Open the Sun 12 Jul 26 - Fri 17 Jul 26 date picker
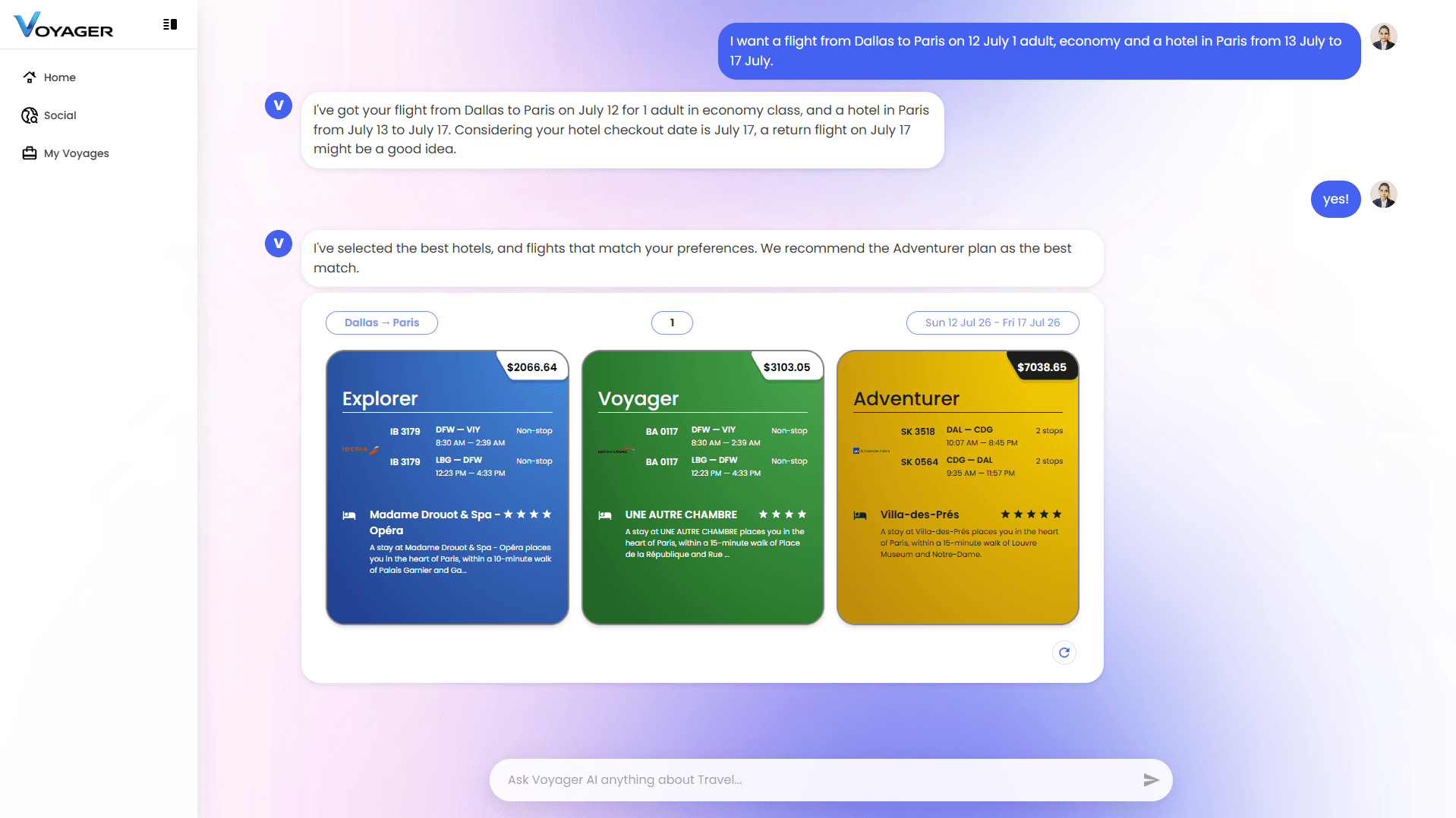 click(x=993, y=322)
